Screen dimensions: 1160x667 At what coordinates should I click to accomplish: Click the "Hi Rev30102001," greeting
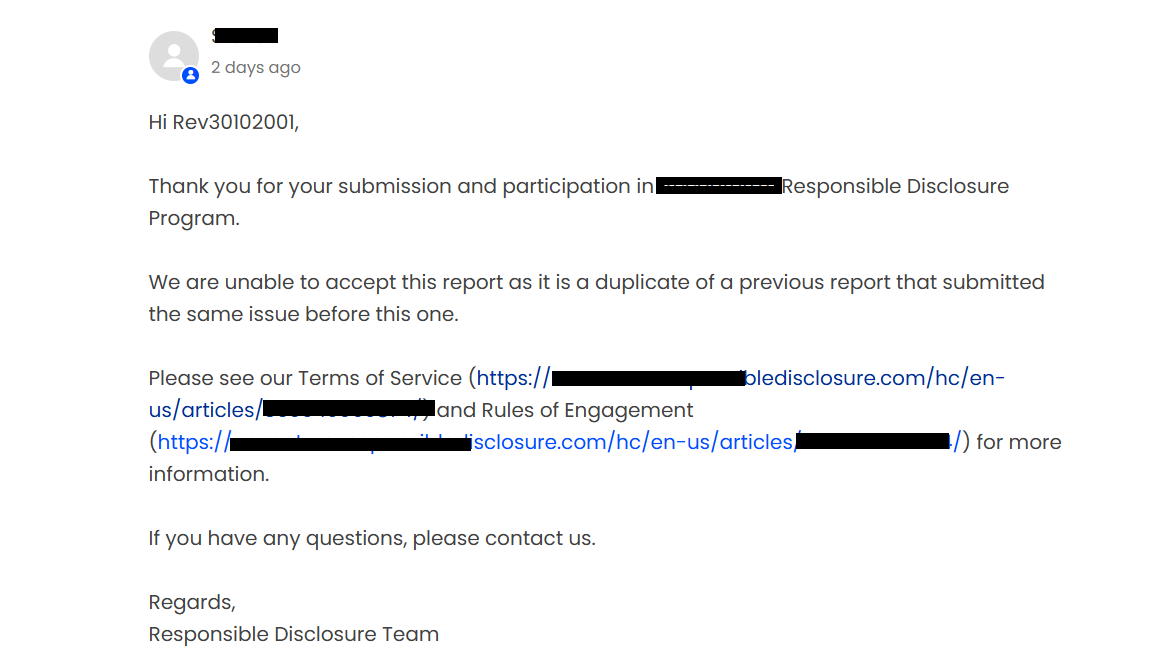[x=223, y=122]
